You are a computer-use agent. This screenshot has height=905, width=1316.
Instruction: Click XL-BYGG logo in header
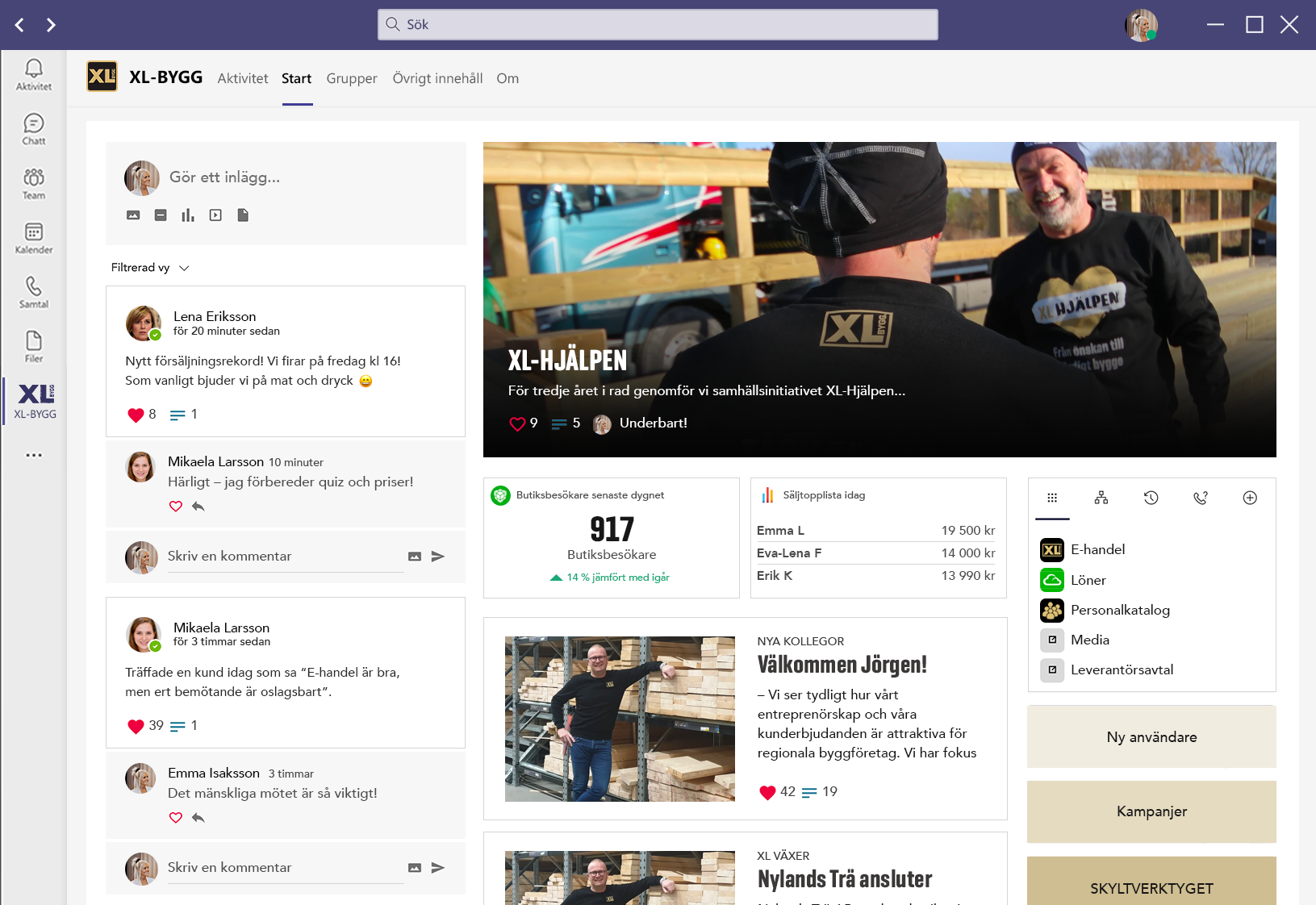pyautogui.click(x=102, y=77)
